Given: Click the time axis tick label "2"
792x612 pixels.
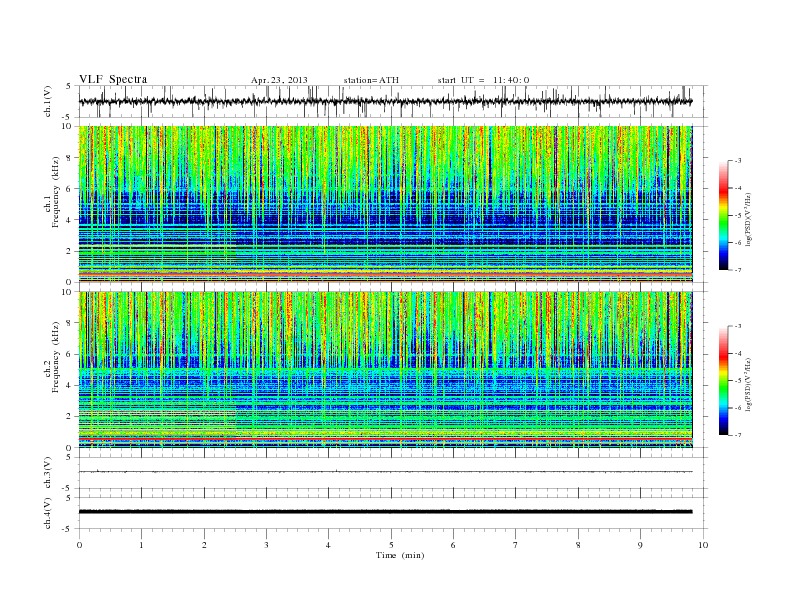Looking at the screenshot, I should click(204, 545).
